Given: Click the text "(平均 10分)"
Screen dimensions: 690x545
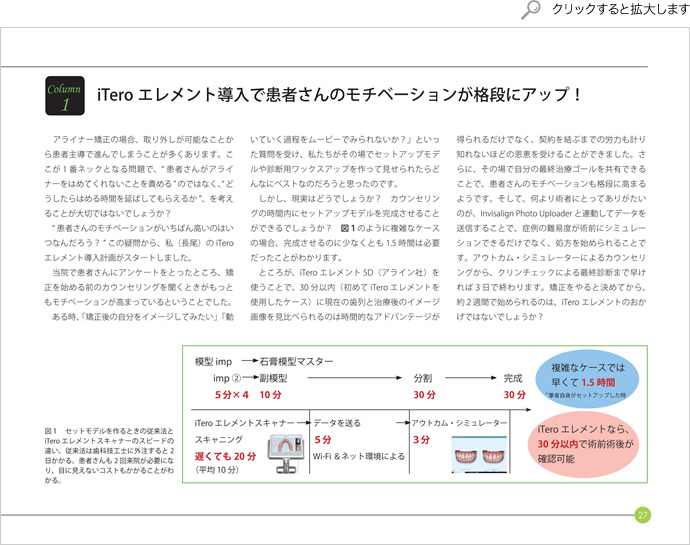Looking at the screenshot, I should pos(217,470).
